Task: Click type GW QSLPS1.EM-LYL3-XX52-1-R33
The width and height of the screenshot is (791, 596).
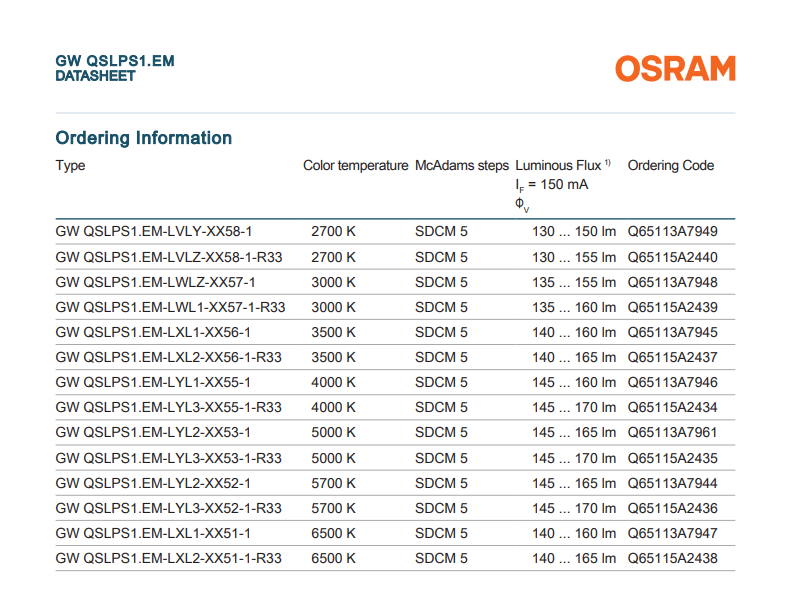Action: pos(169,508)
